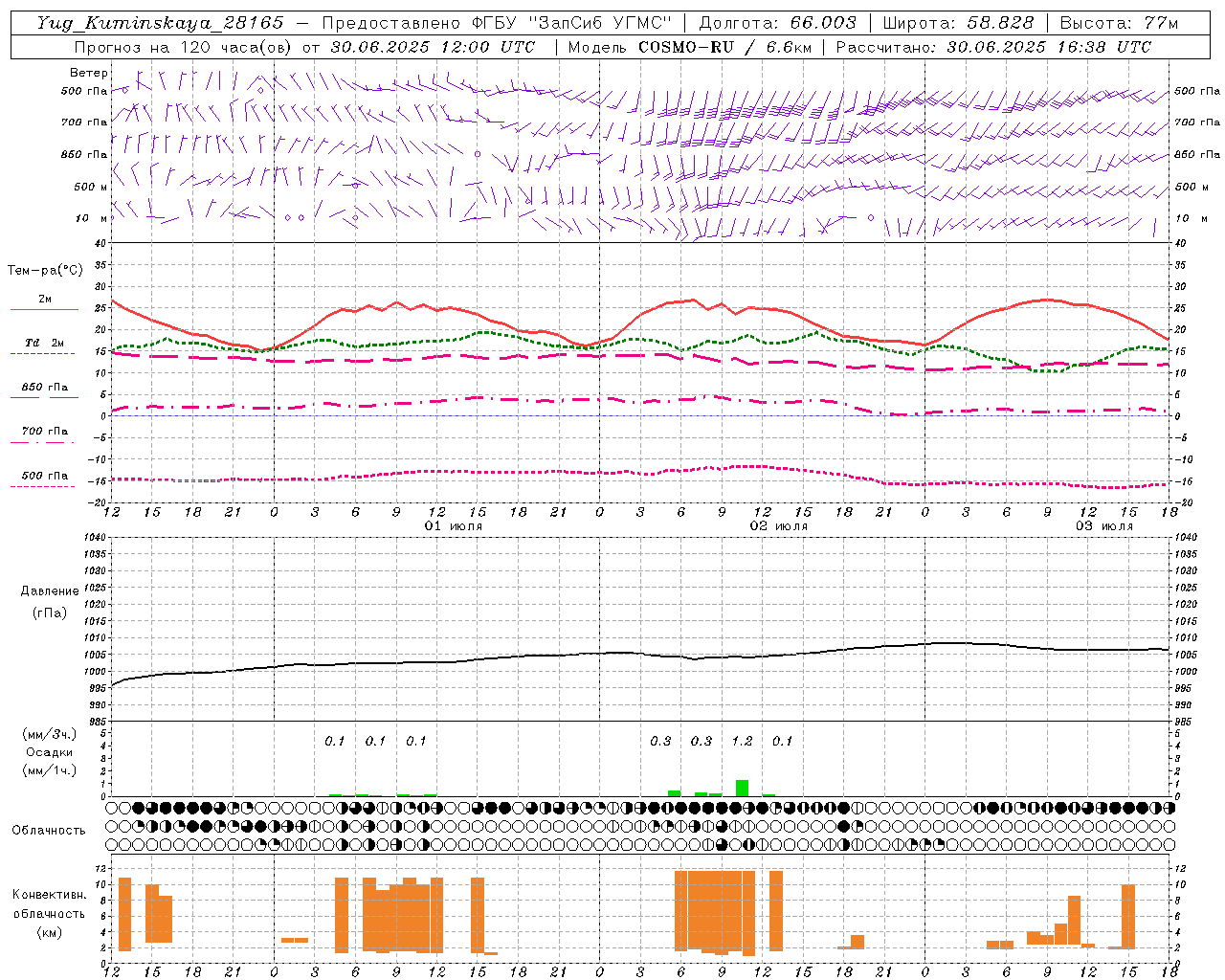Image resolution: width=1225 pixels, height=980 pixels.
Task: Click the Прогноз на 120 часа(ов) text
Action: [184, 47]
